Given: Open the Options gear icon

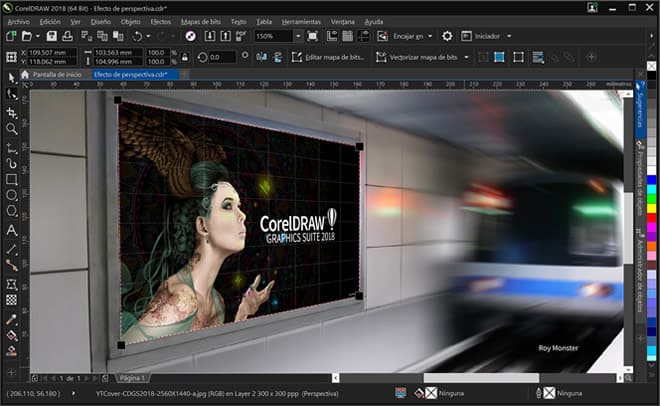Looking at the screenshot, I should click(447, 36).
